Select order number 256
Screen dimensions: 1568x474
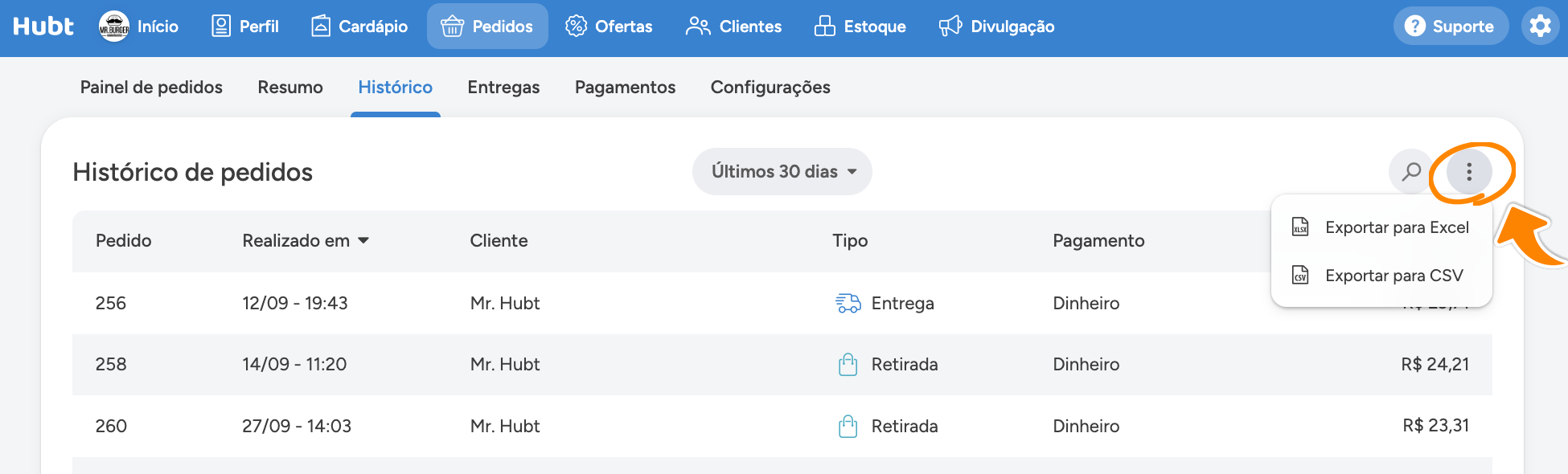coord(111,303)
